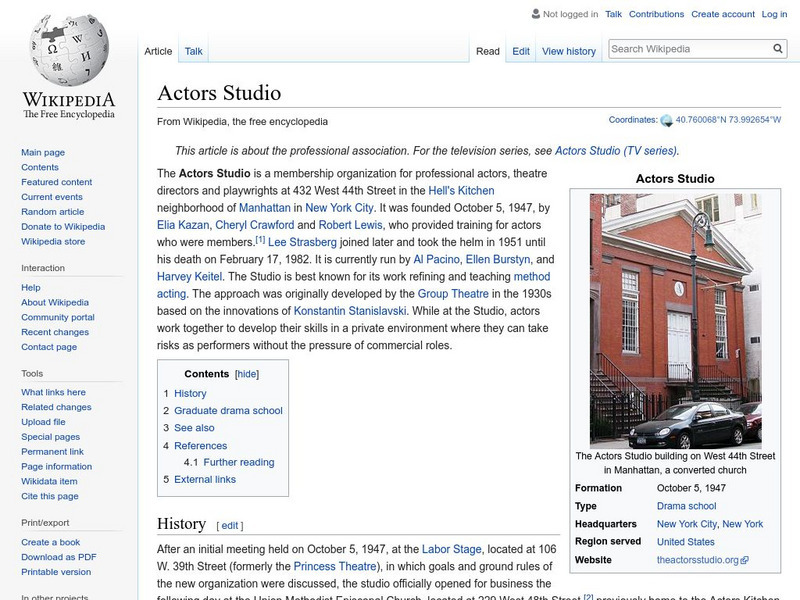Viewport: 800px width, 600px height.
Task: Open the Contact page link
Action: click(x=49, y=347)
